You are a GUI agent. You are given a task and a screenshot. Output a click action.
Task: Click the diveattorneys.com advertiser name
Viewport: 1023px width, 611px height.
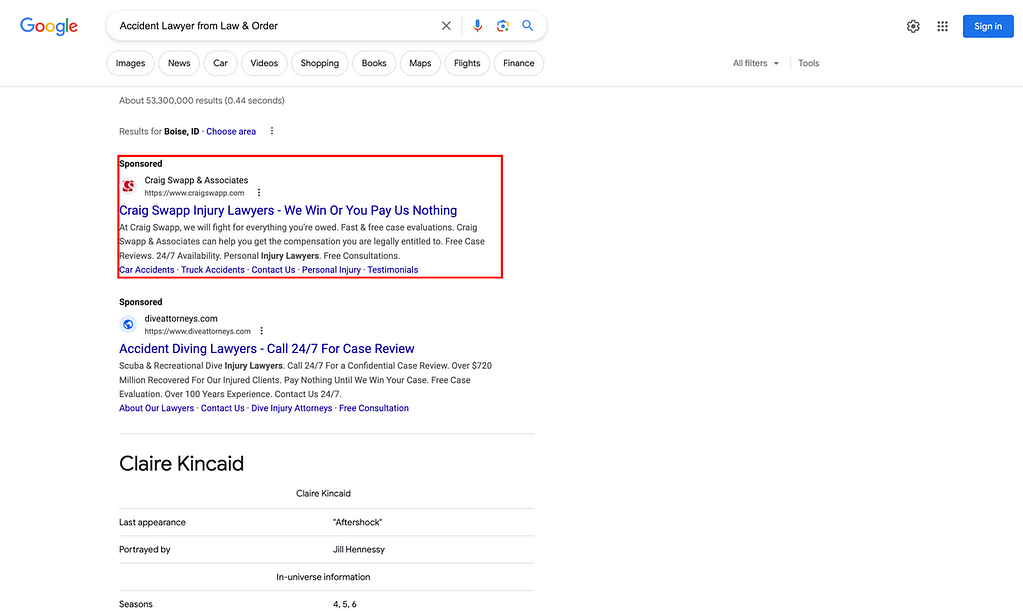[x=181, y=318]
